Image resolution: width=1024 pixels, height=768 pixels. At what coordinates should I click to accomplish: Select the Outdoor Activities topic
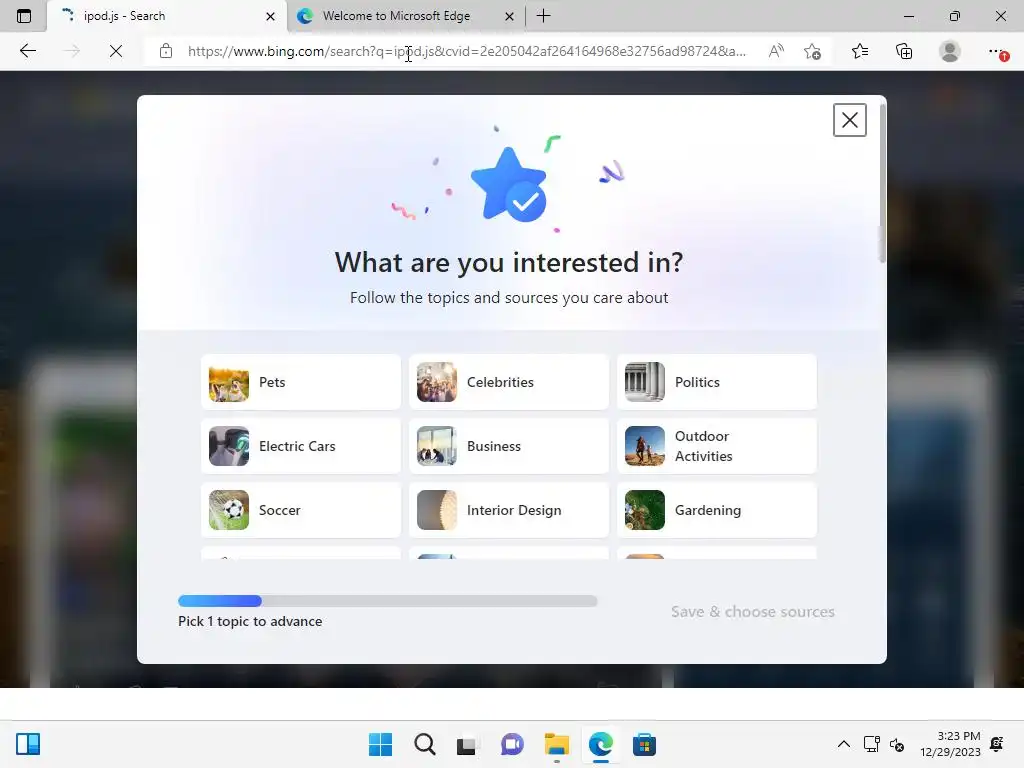click(717, 446)
